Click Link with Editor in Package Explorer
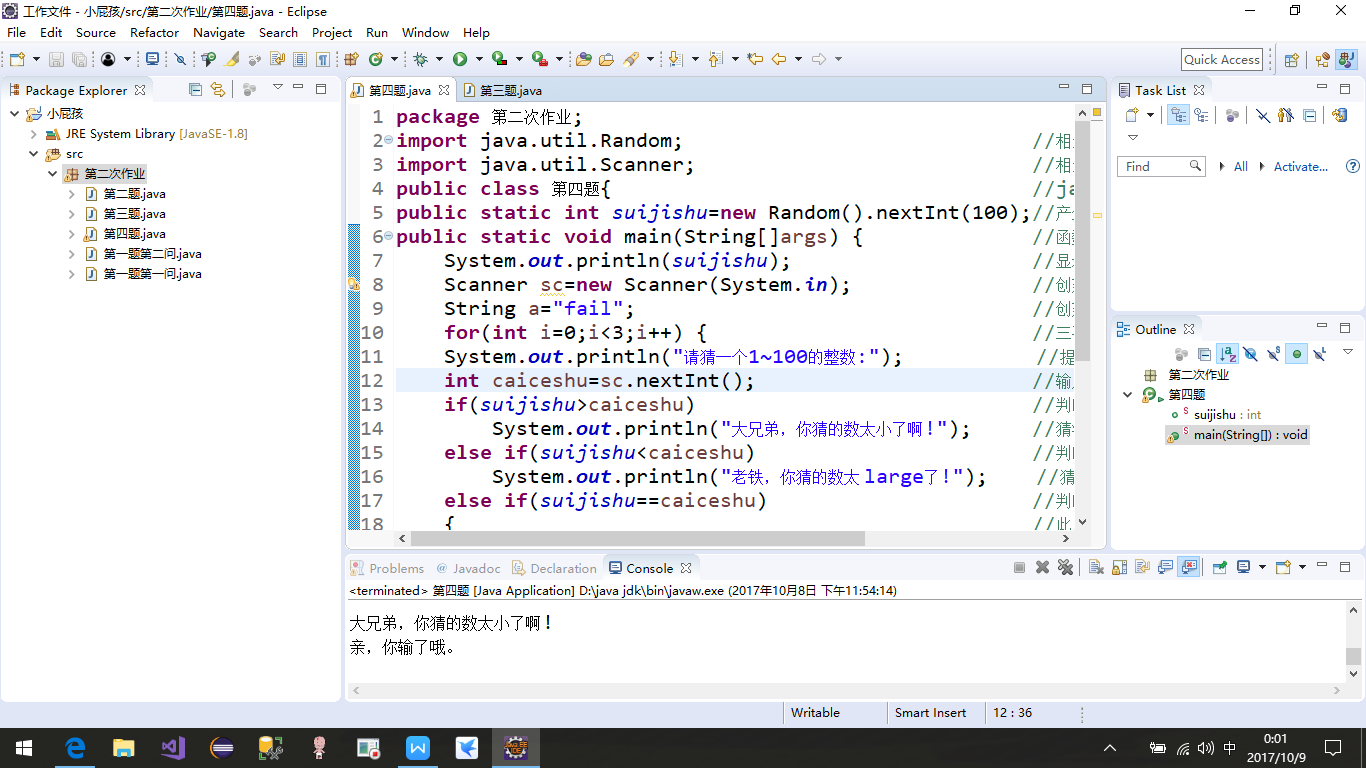The height and width of the screenshot is (768, 1366). coord(217,89)
